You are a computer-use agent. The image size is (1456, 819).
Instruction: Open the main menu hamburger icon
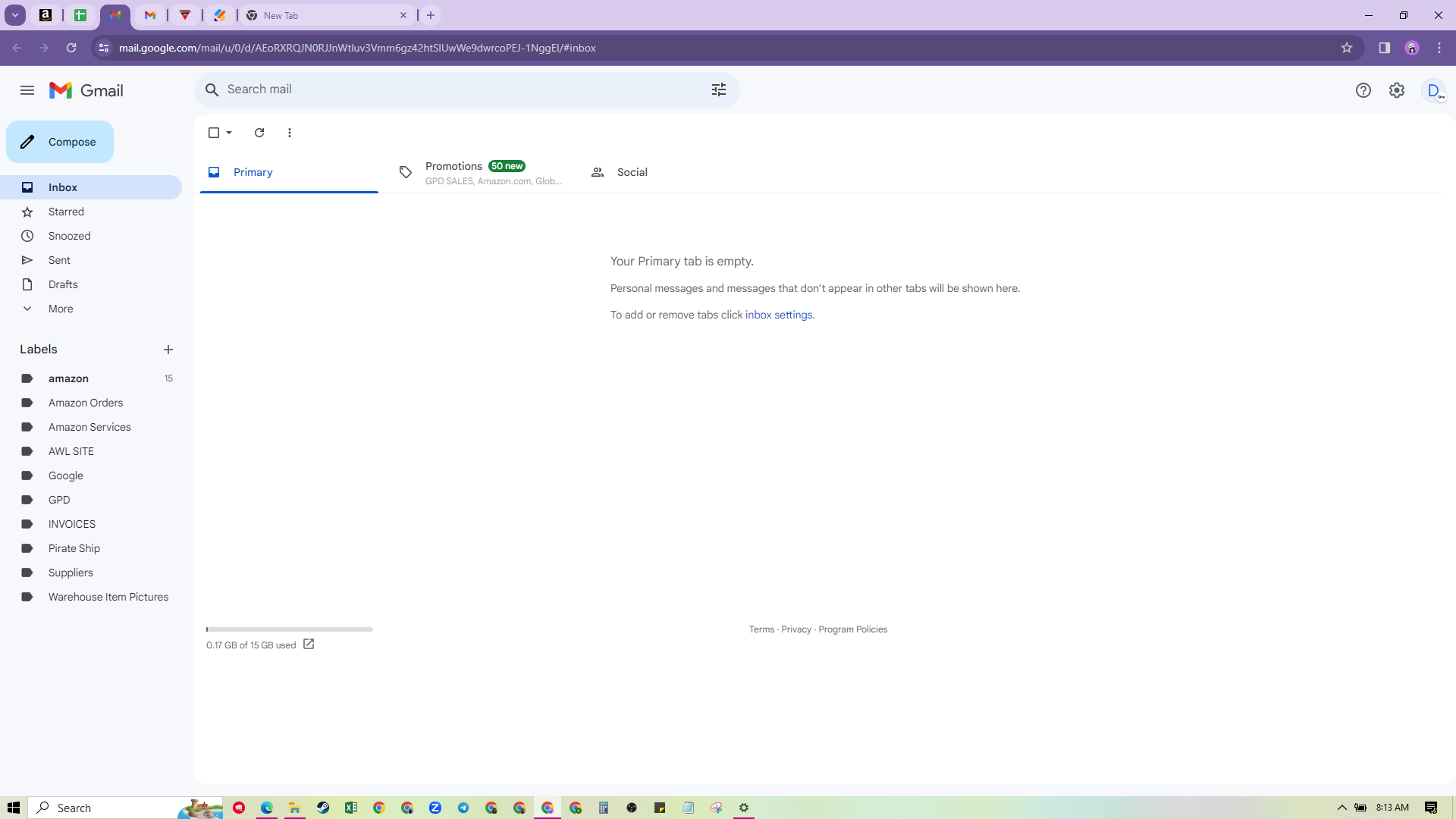pos(27,90)
